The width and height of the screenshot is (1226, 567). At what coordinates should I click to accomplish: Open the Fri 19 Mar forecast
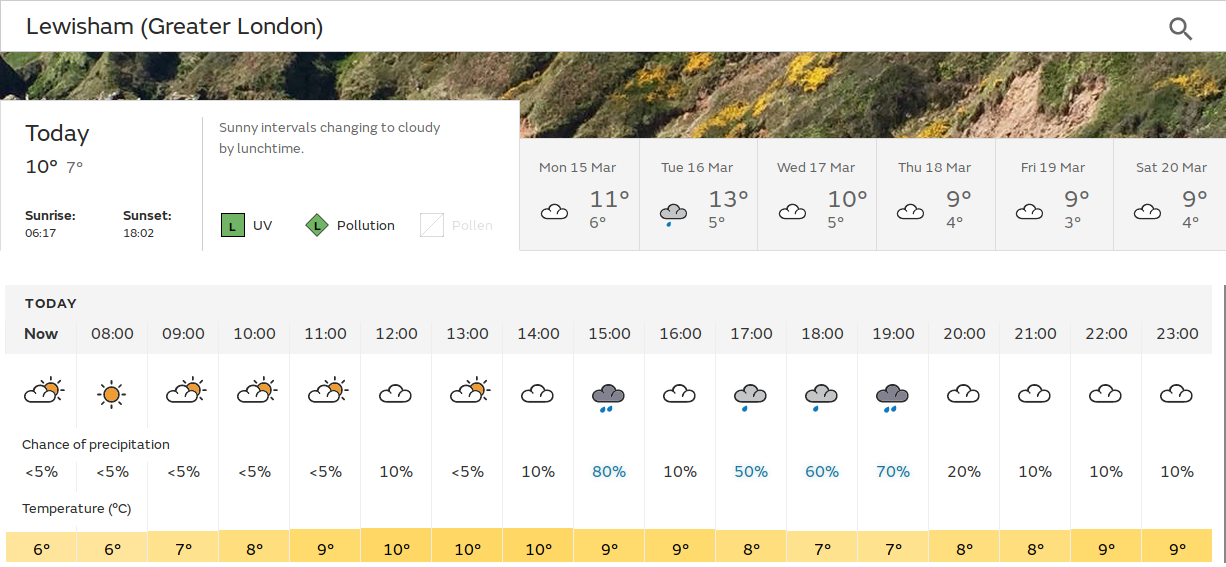(x=1054, y=195)
